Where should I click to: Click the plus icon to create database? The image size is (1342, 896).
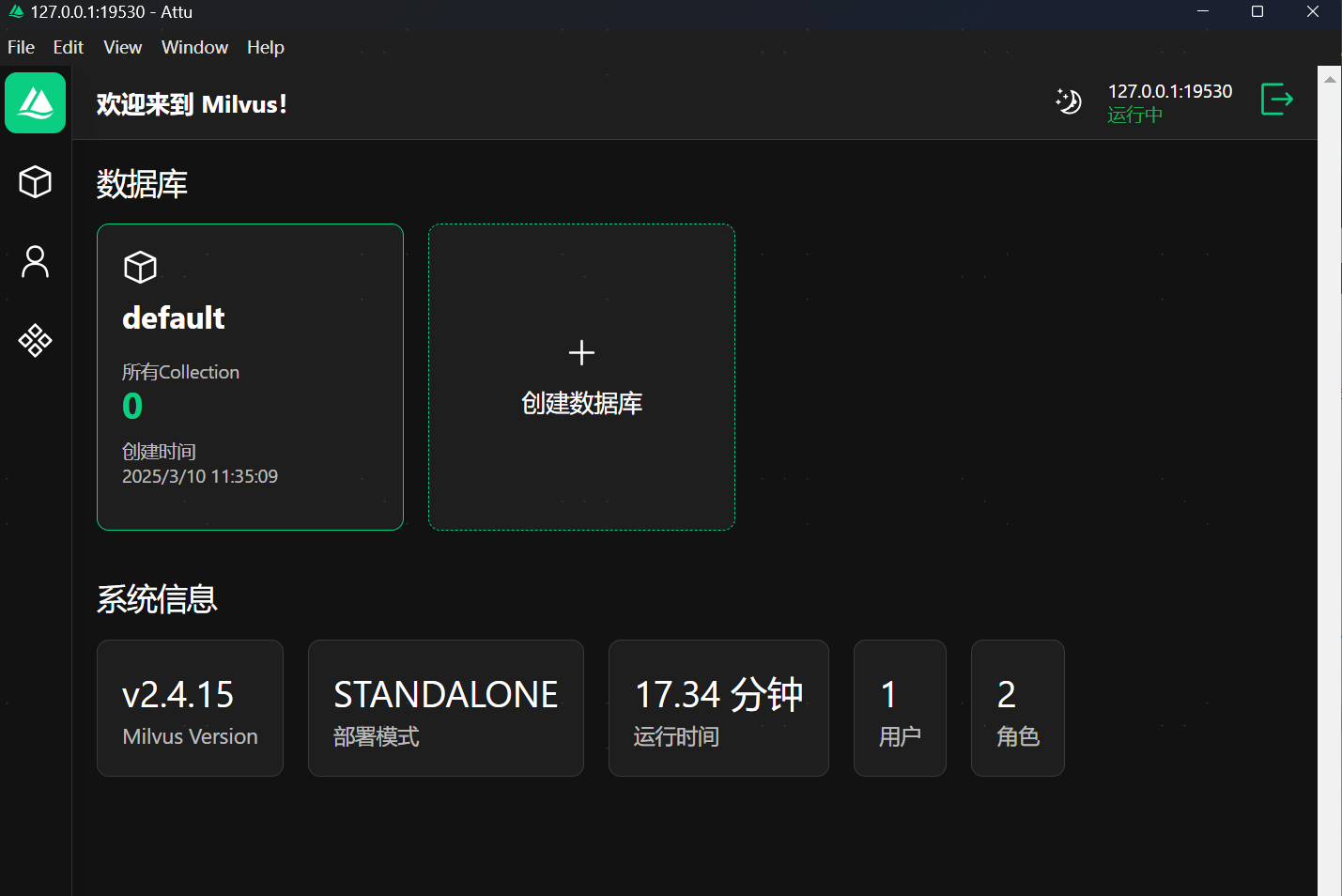tap(581, 352)
